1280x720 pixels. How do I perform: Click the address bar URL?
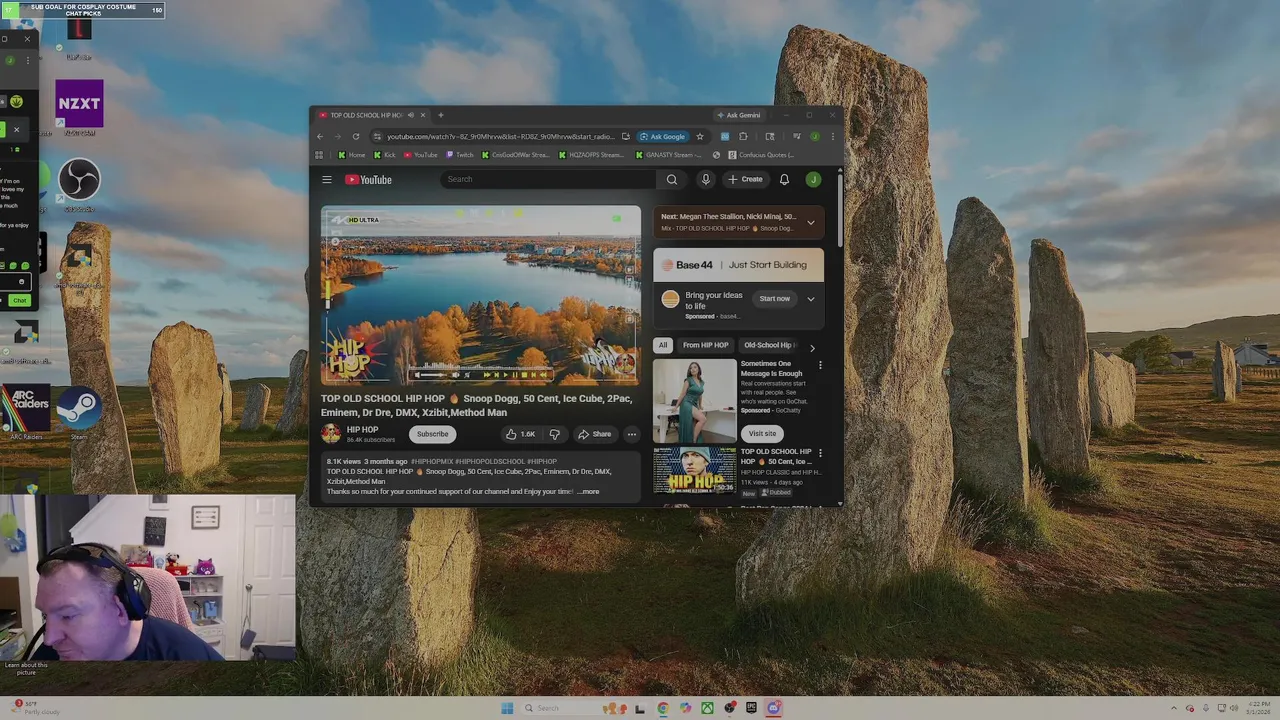point(500,136)
